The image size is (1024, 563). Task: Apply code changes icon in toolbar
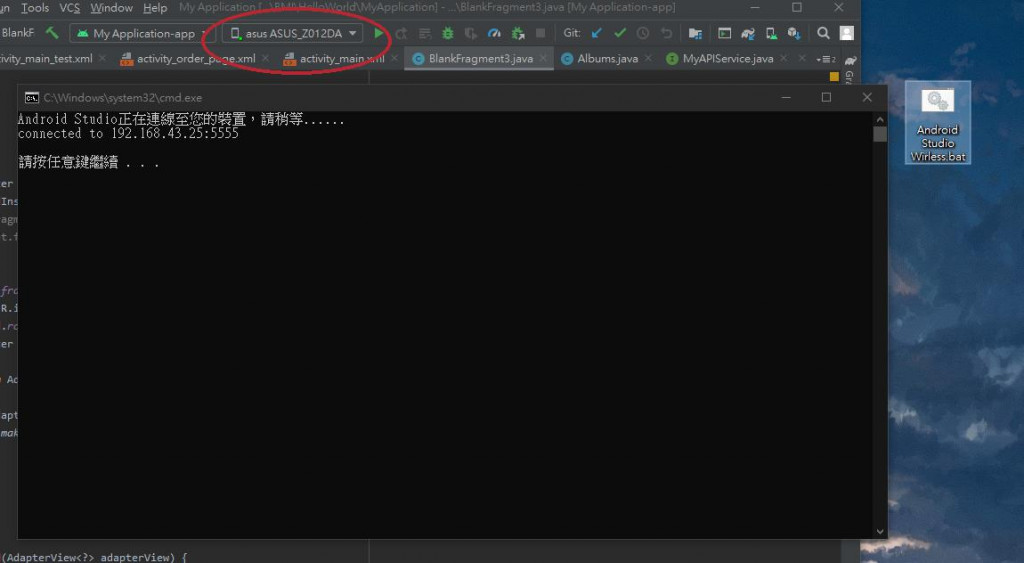point(424,33)
